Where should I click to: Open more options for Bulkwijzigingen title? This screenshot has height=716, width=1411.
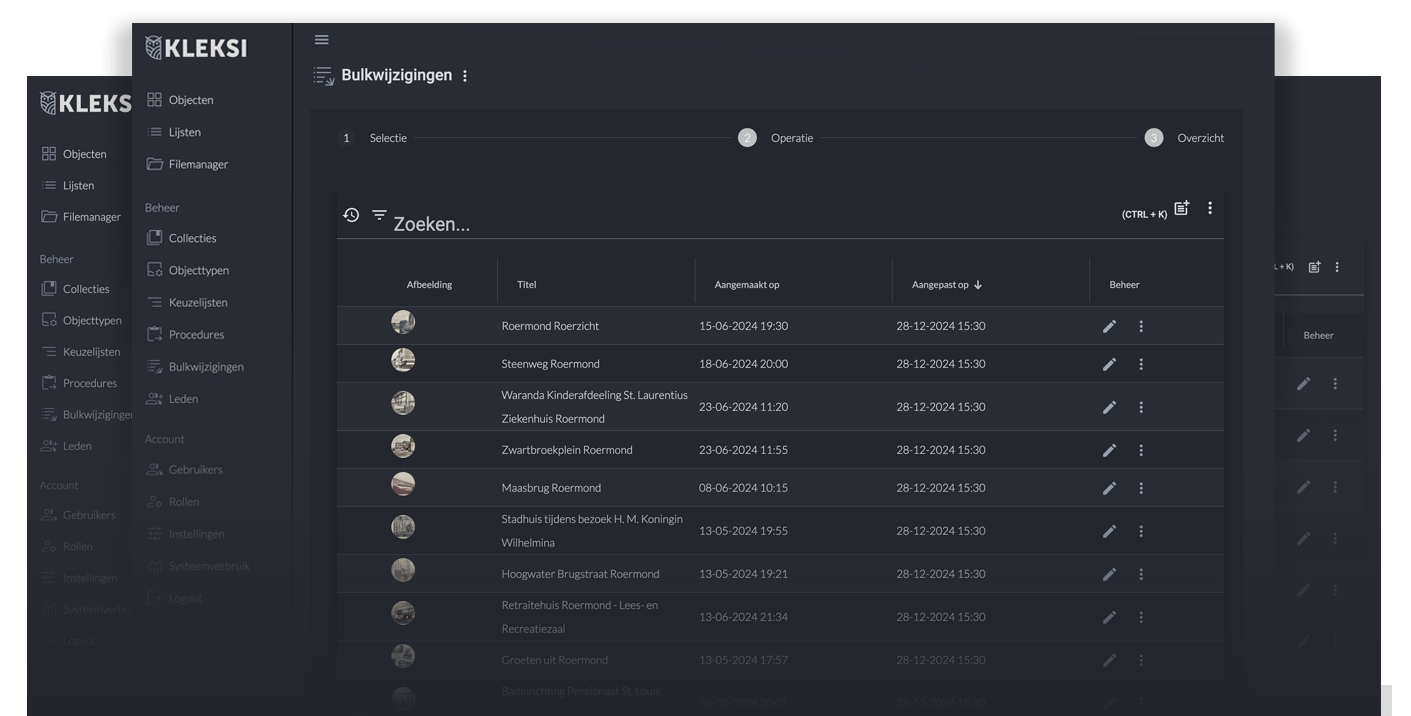tap(465, 76)
